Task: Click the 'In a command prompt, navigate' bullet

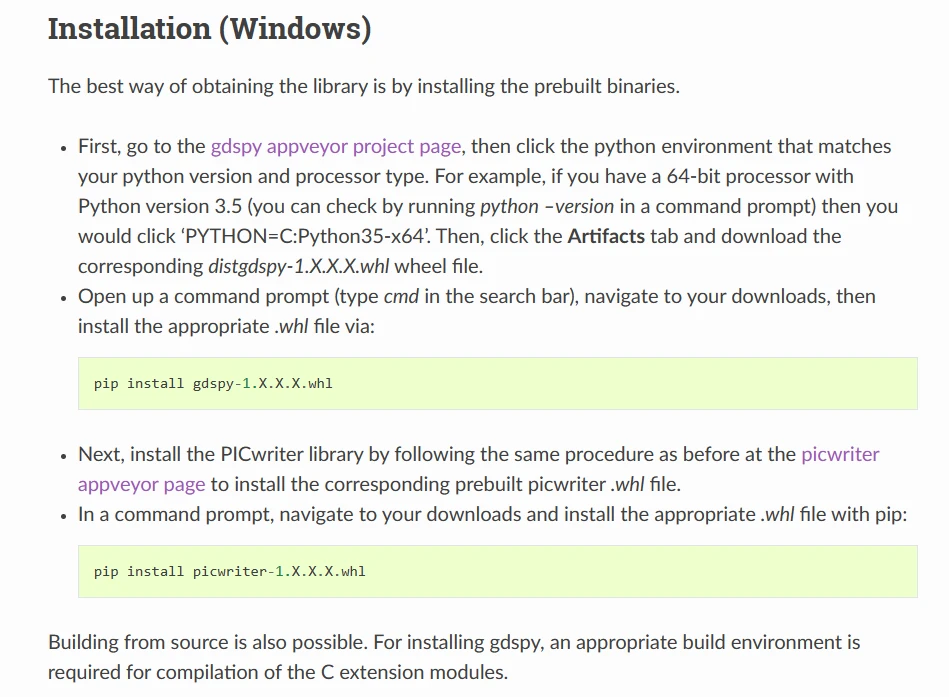Action: tap(220, 515)
